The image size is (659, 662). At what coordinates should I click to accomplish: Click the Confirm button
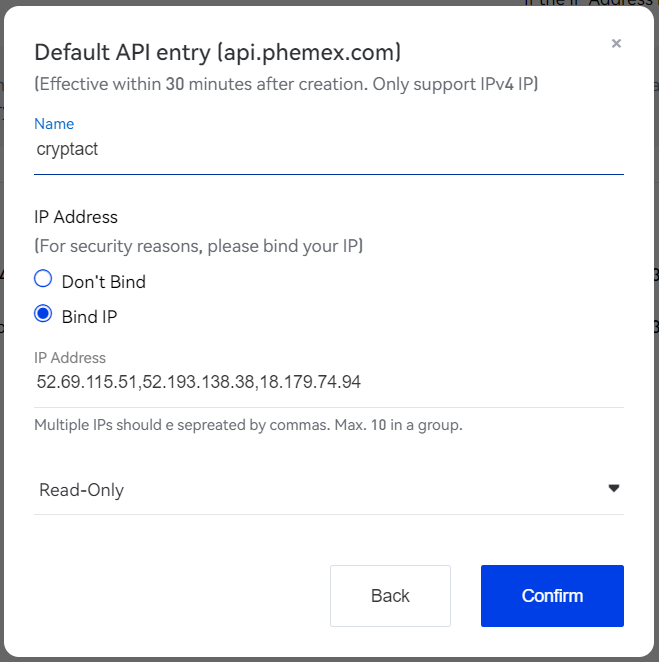[x=552, y=596]
